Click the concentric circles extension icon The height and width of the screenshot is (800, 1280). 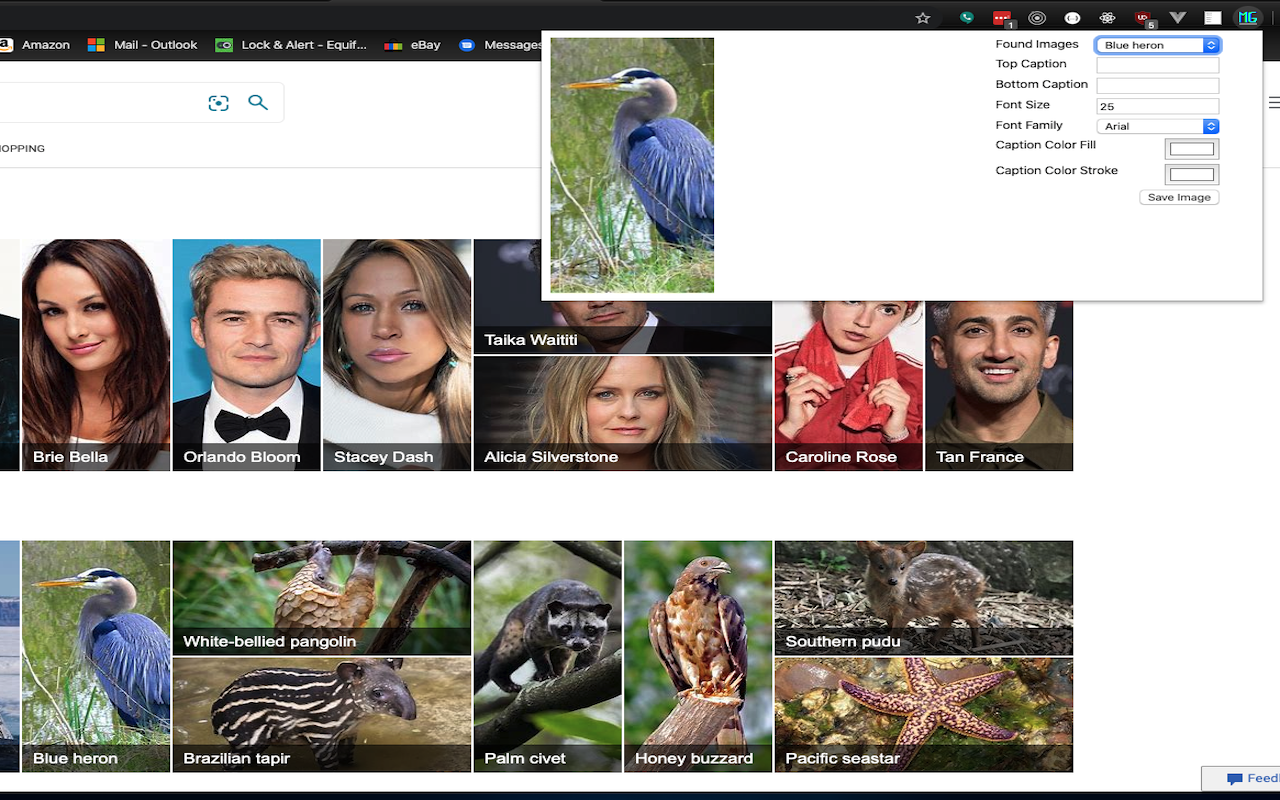[x=1037, y=17]
